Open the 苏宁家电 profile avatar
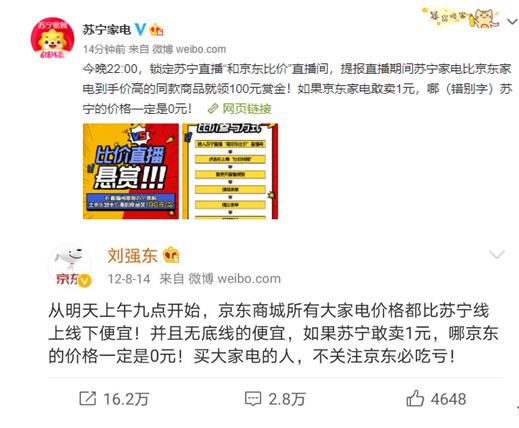 tap(52, 39)
